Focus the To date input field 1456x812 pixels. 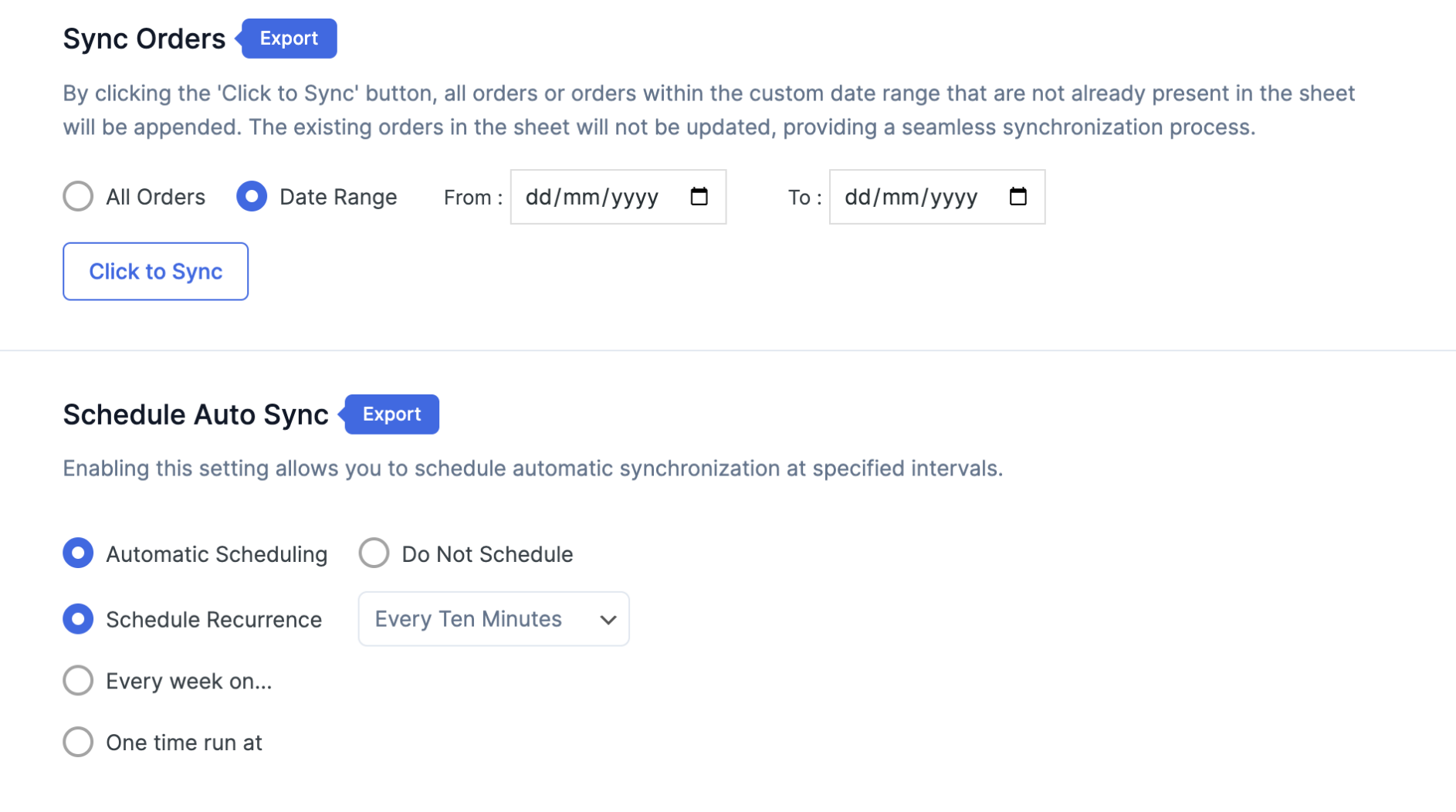tap(936, 197)
